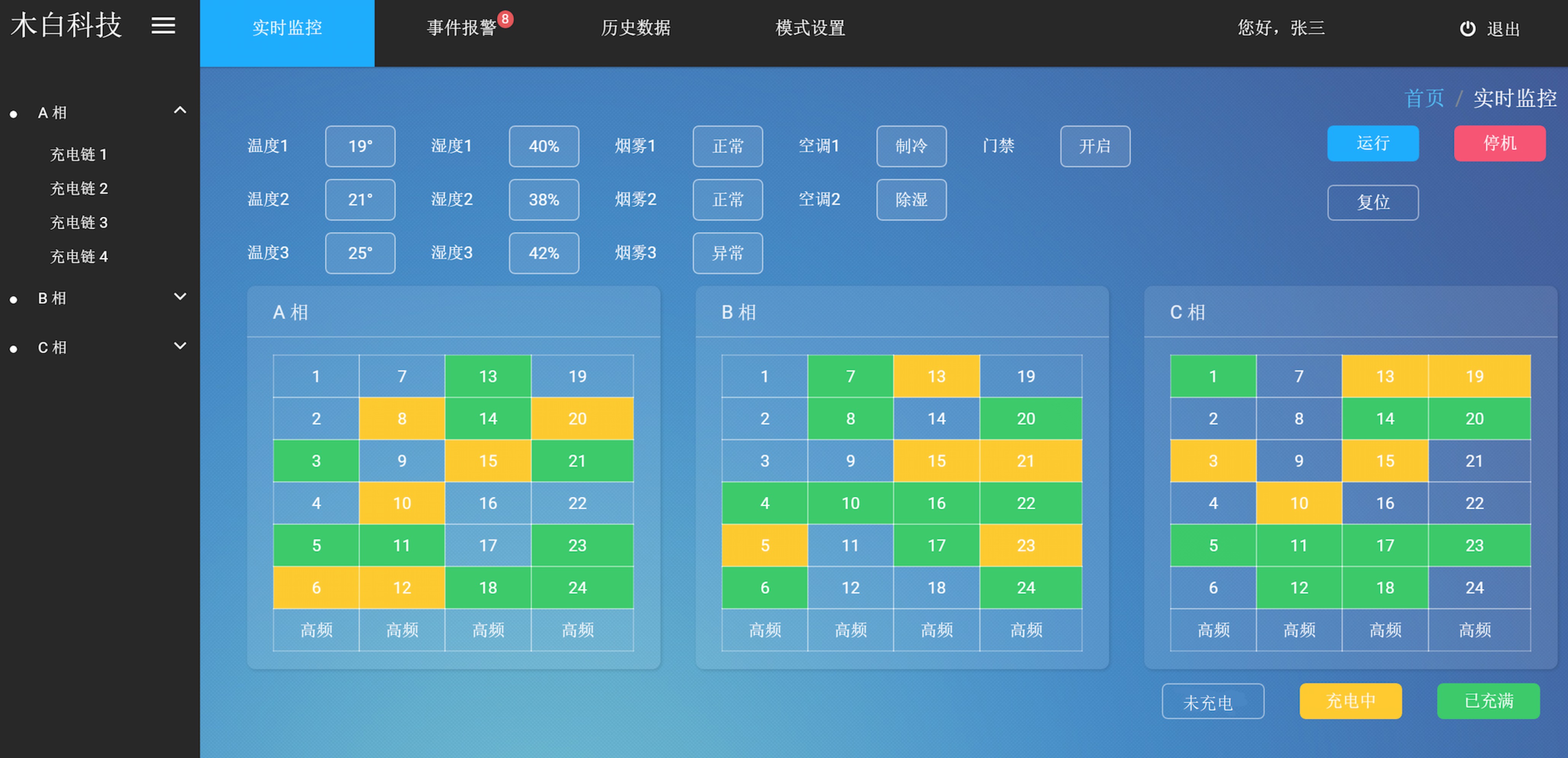1568x758 pixels.
Task: Select green cell 1 in C相 grid
Action: (x=1213, y=376)
